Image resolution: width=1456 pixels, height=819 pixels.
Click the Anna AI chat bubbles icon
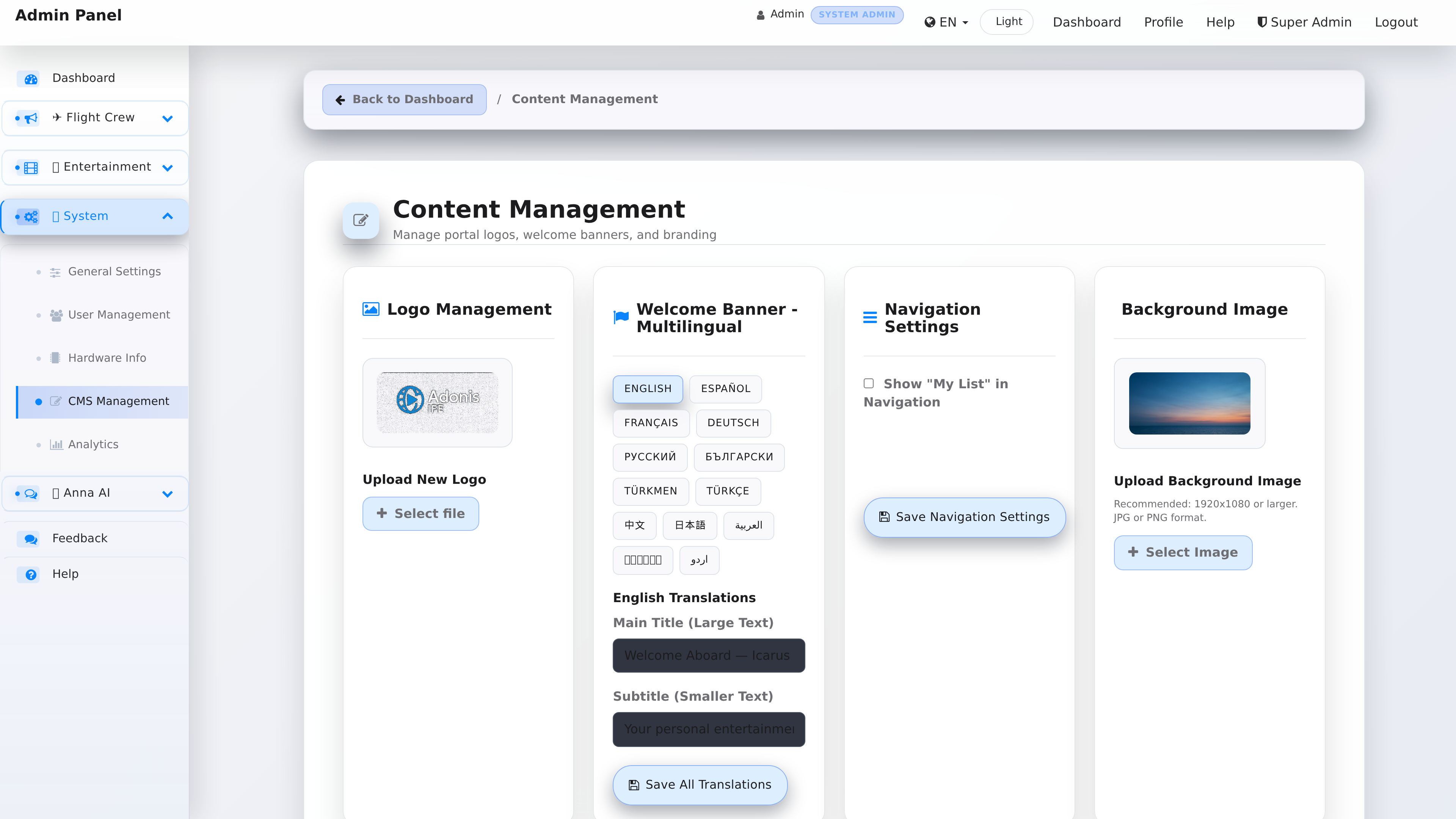pyautogui.click(x=31, y=494)
